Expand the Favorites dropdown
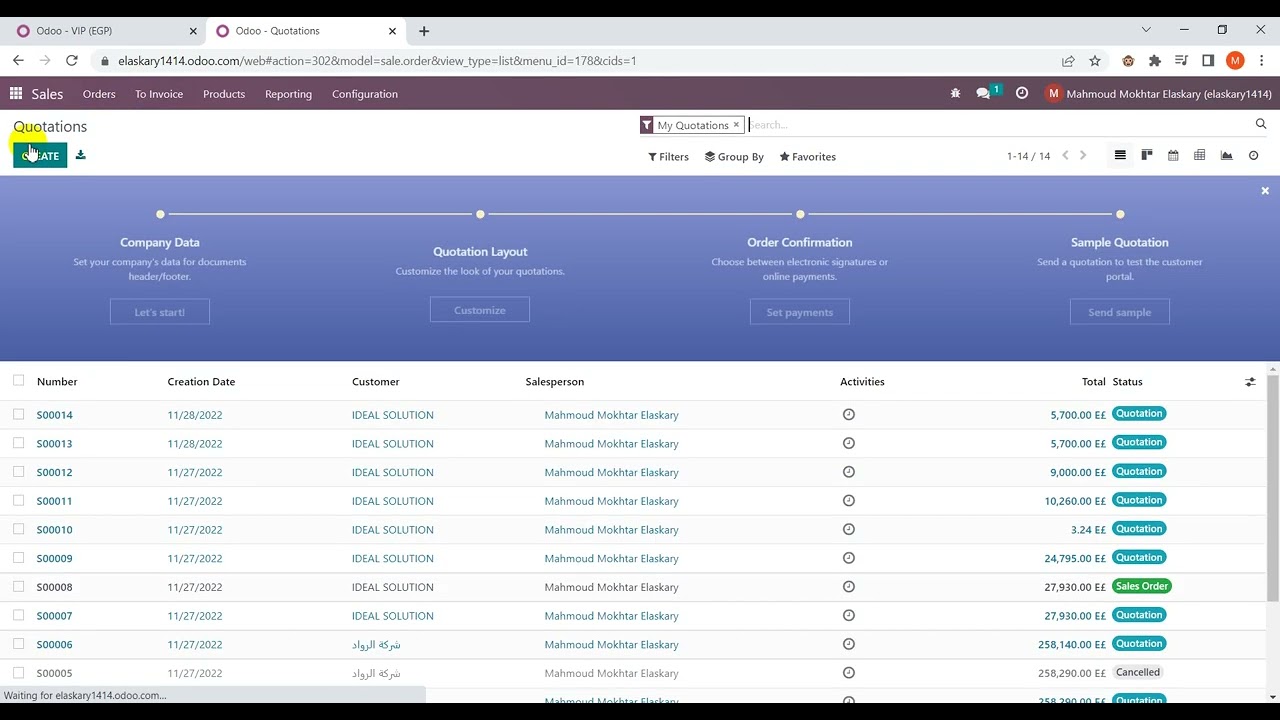The width and height of the screenshot is (1280, 720). (807, 157)
